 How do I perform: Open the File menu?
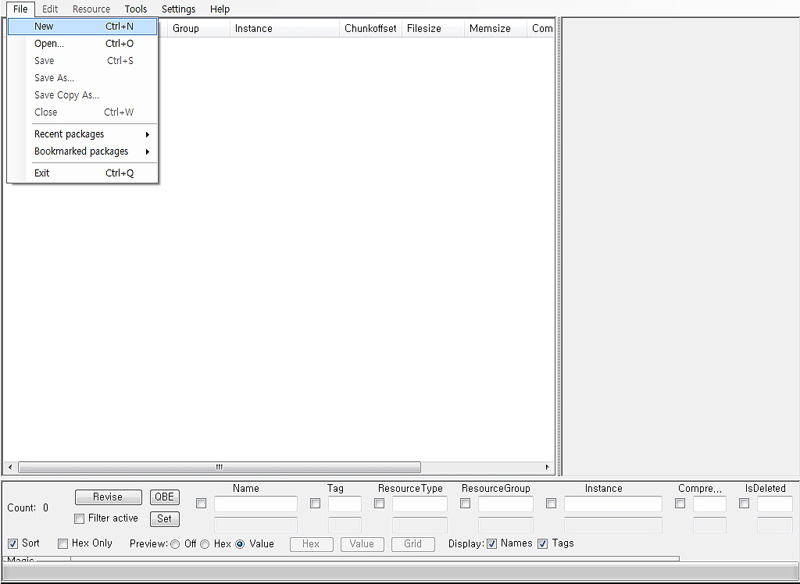[x=20, y=9]
